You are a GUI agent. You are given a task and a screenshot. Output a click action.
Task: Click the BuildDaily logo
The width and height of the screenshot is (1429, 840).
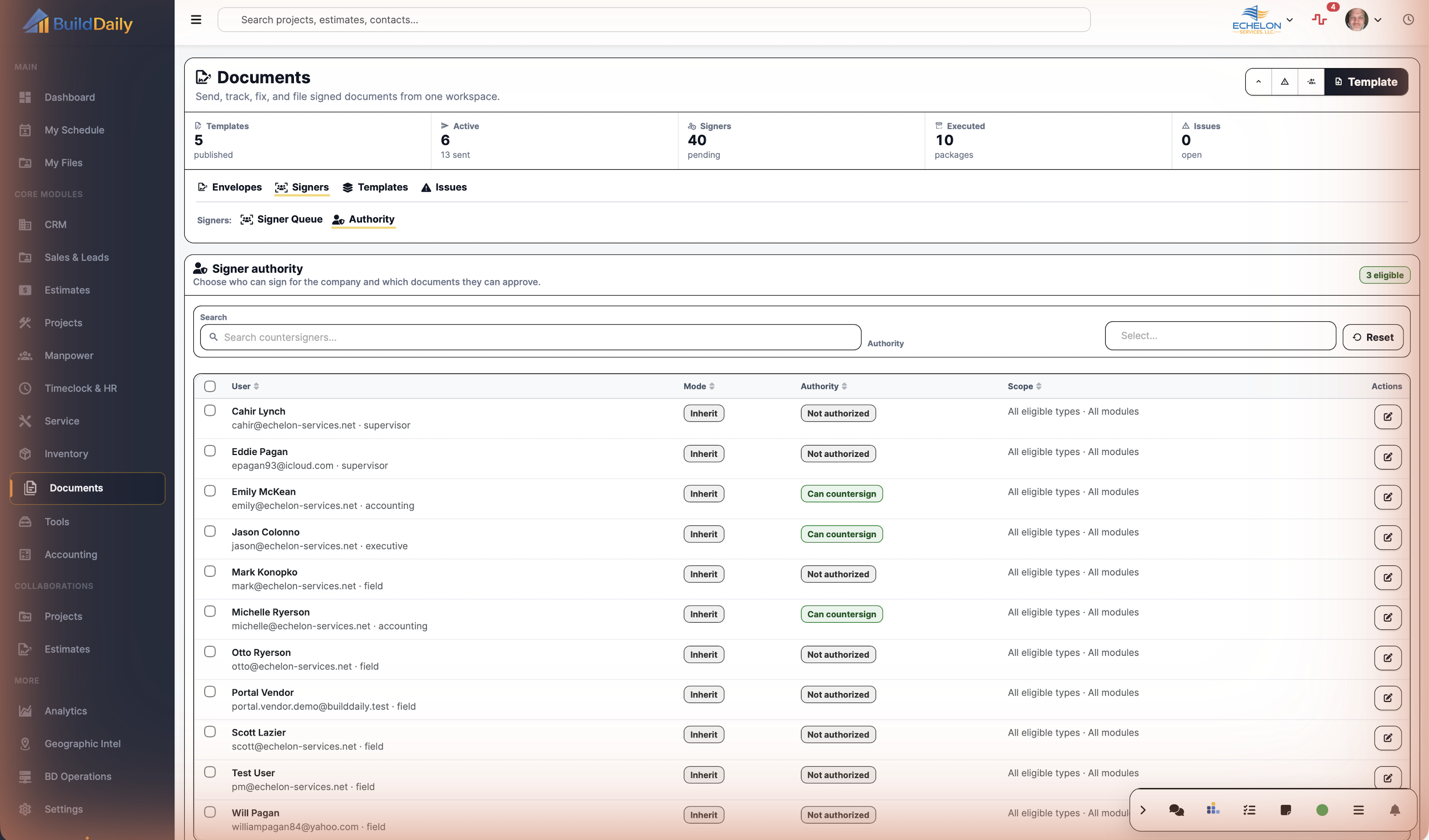pos(77,23)
